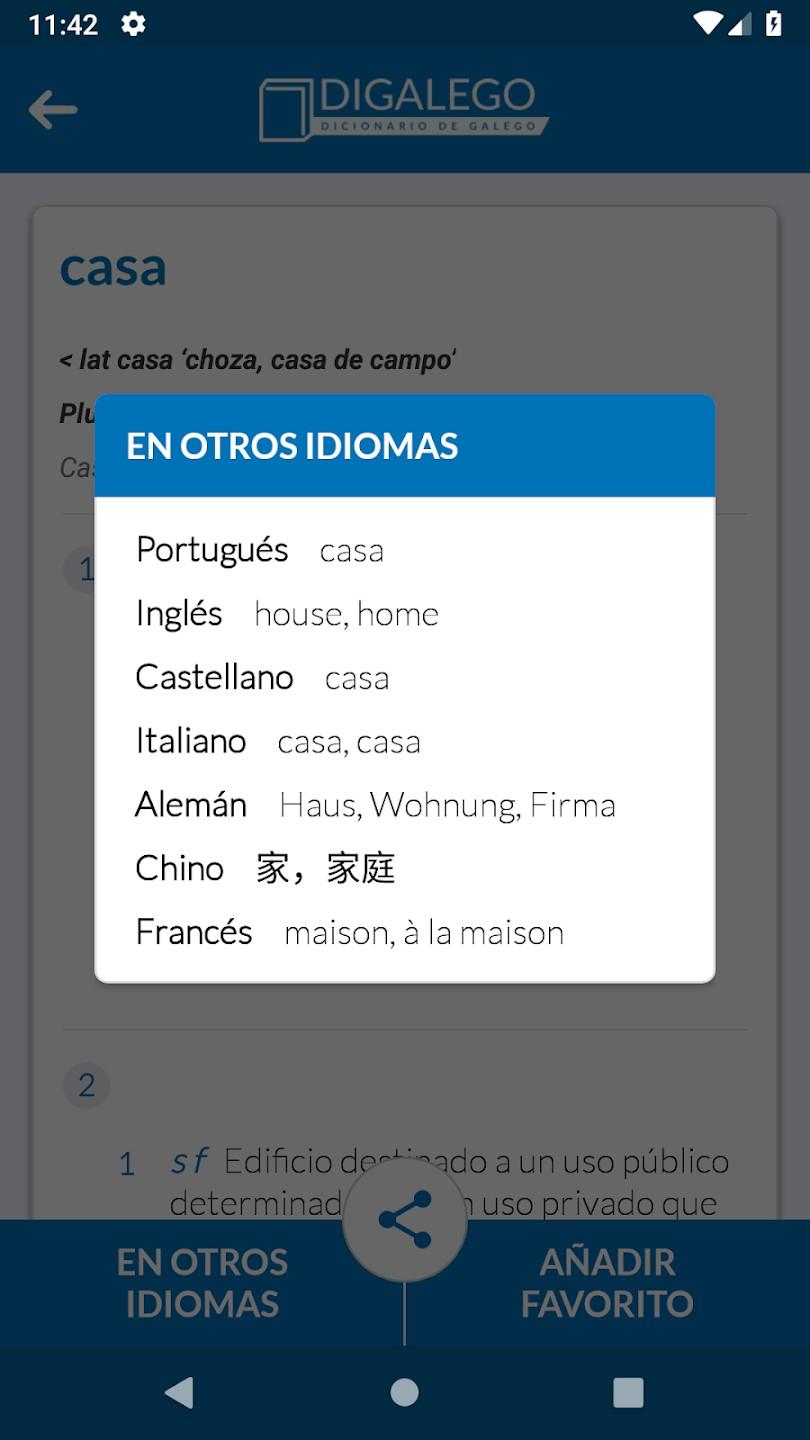This screenshot has height=1440, width=810.
Task: Tap the Portugués translation row
Action: (260, 550)
